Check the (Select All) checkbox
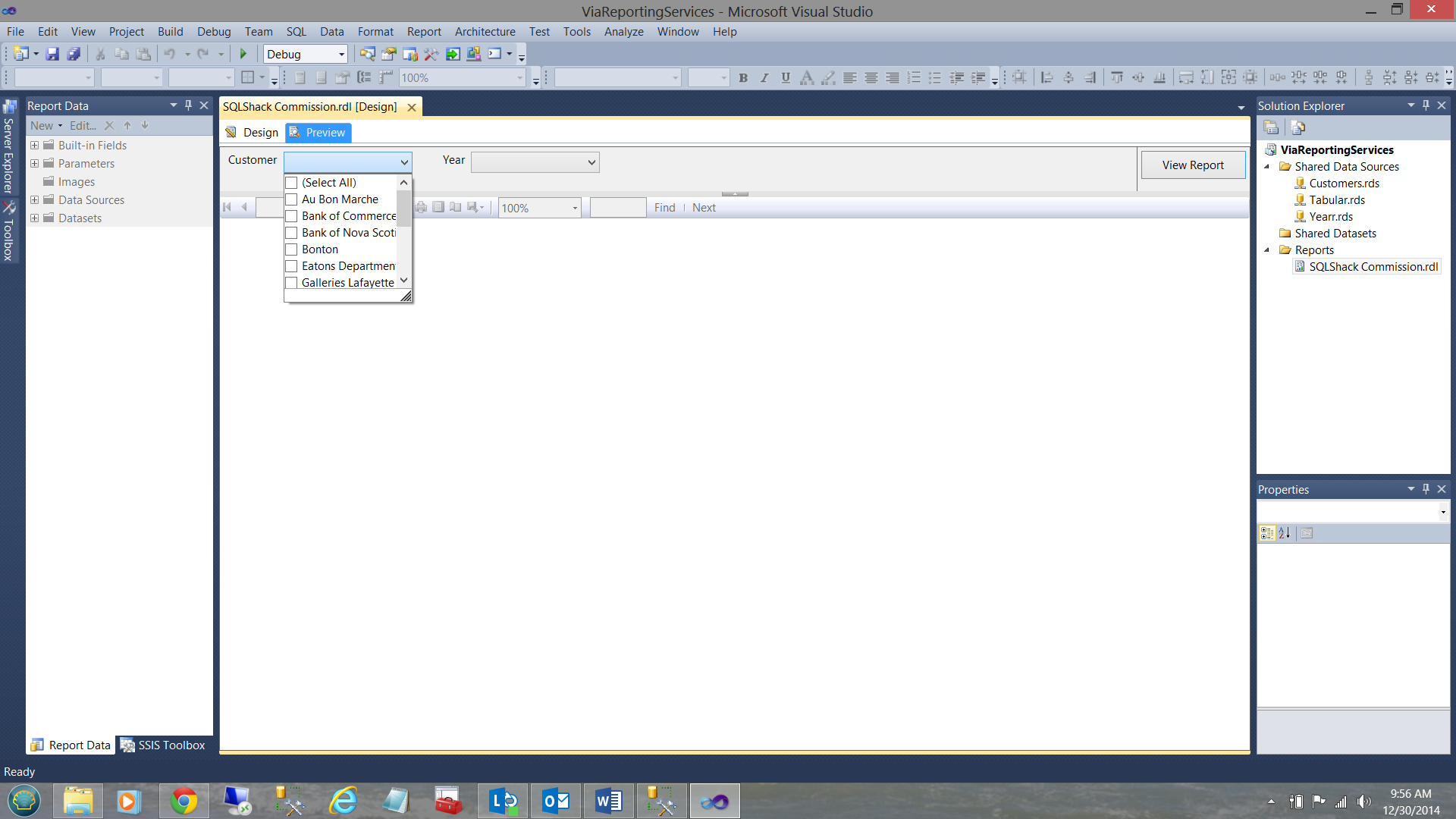 [291, 183]
